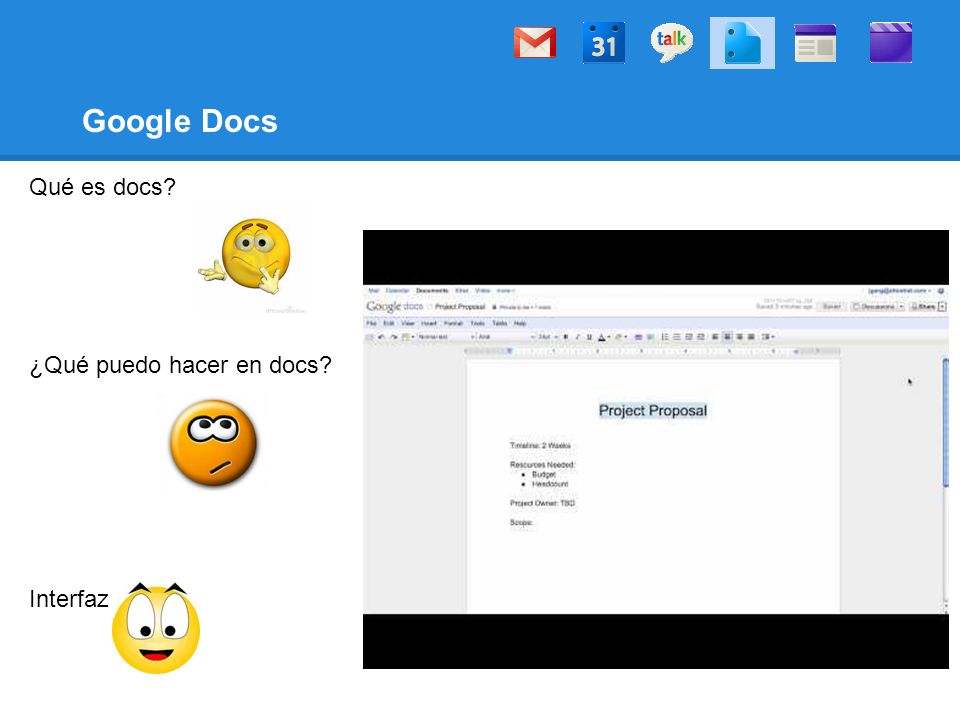
Task: Open the Google Sites icon in header
Action: tap(815, 43)
